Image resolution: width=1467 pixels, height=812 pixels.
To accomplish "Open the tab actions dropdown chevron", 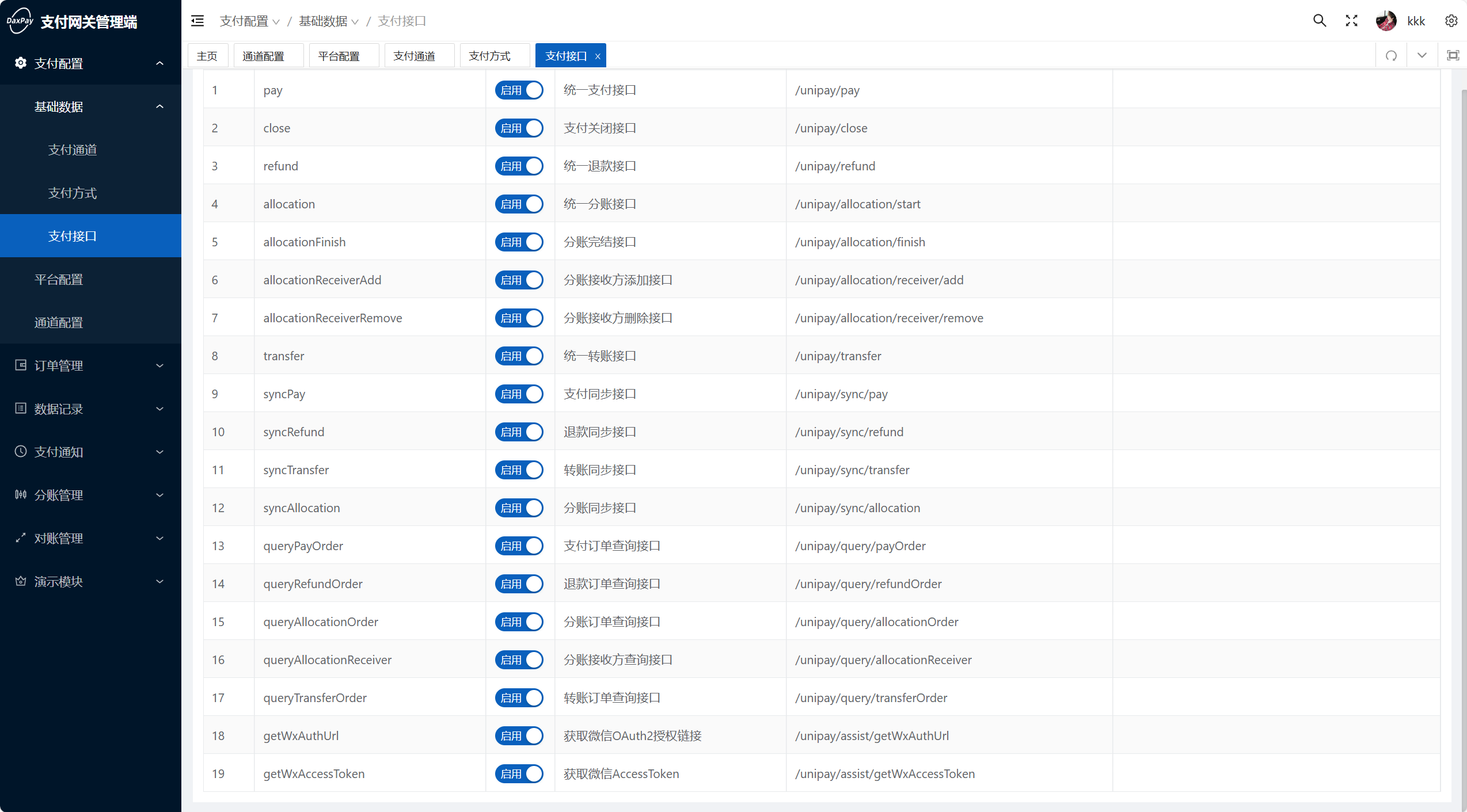I will (1422, 56).
